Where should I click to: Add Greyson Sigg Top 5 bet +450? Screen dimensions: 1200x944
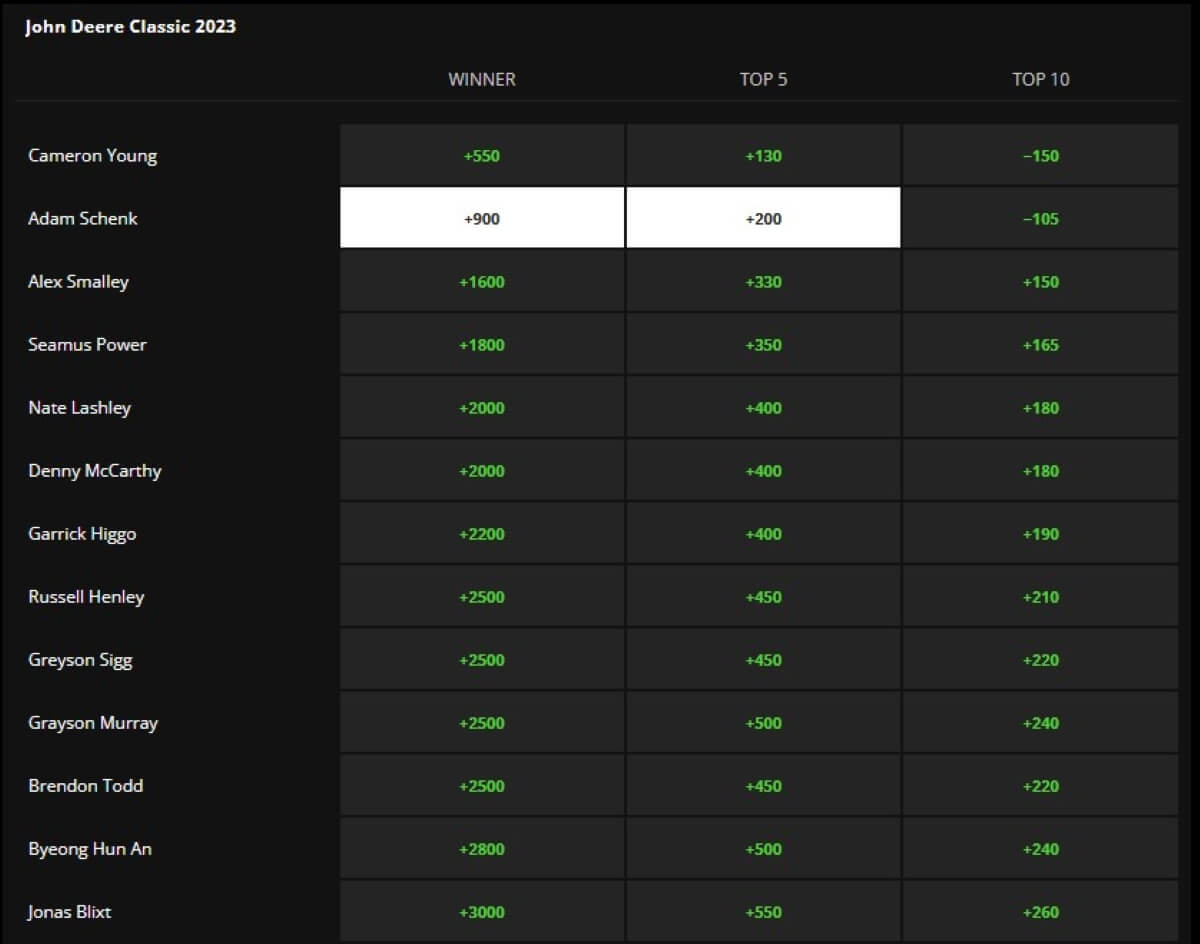click(763, 659)
